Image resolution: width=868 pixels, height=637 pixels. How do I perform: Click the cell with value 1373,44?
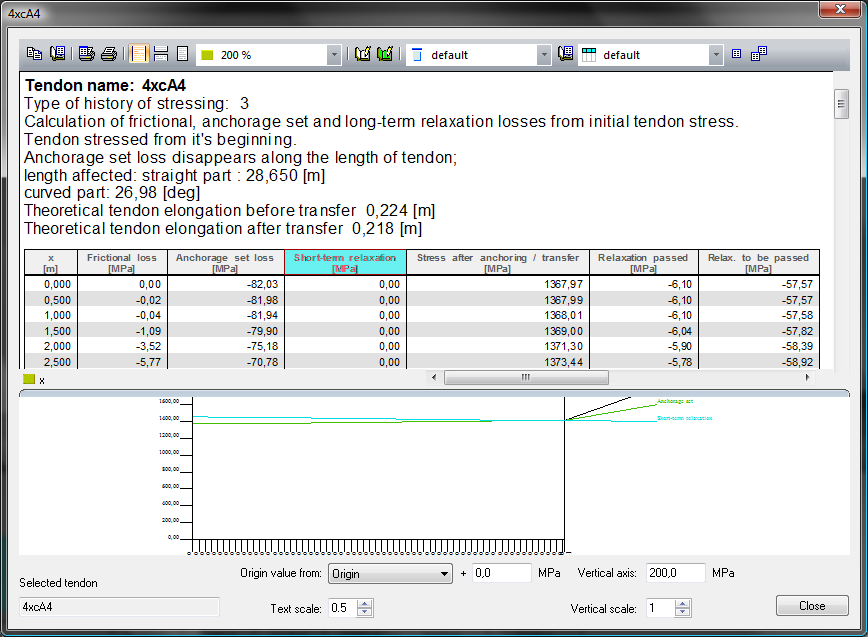(x=498, y=362)
